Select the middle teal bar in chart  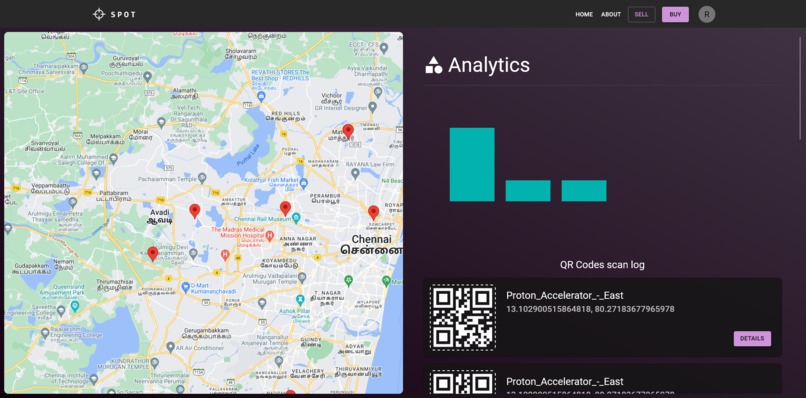click(528, 191)
